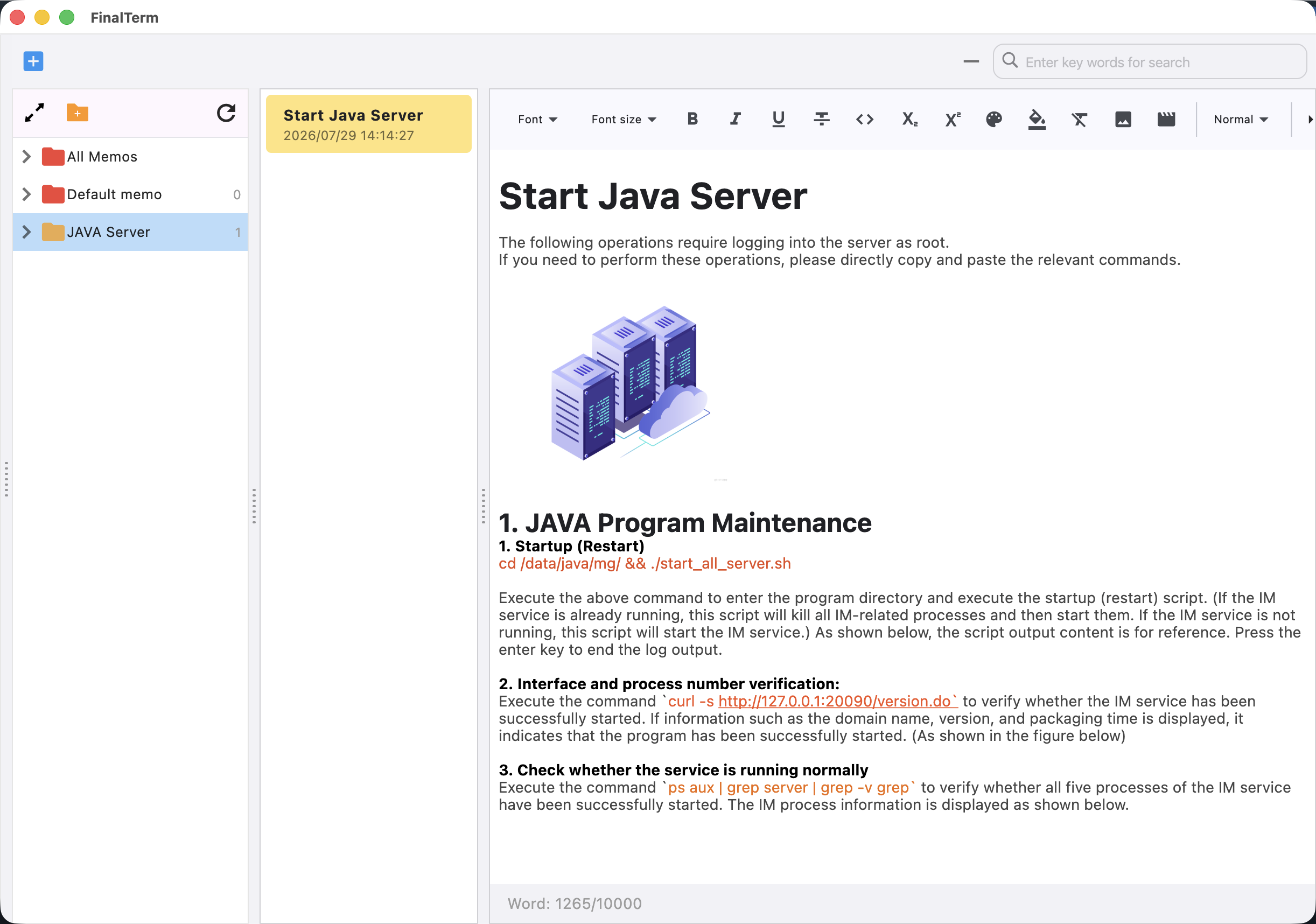This screenshot has width=1316, height=924.
Task: Click the Start Java Server document title
Action: pyautogui.click(x=653, y=196)
